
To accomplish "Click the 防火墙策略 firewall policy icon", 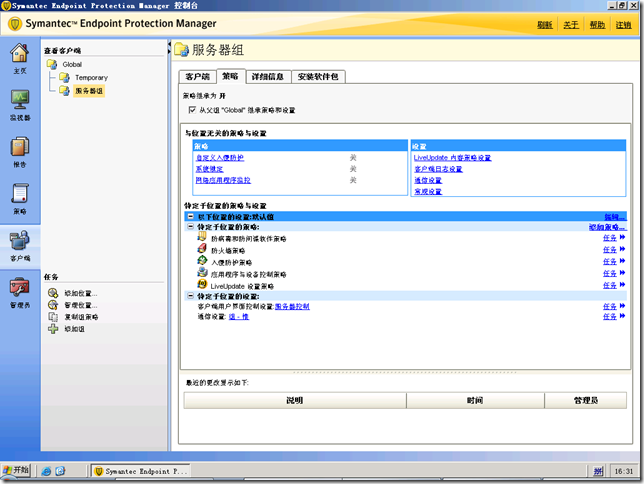I will [x=202, y=249].
